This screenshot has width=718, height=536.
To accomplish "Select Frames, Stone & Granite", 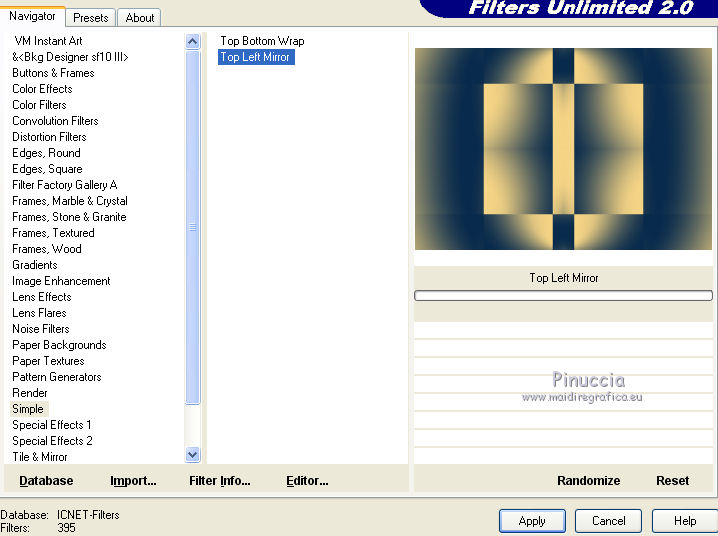I will click(x=69, y=217).
